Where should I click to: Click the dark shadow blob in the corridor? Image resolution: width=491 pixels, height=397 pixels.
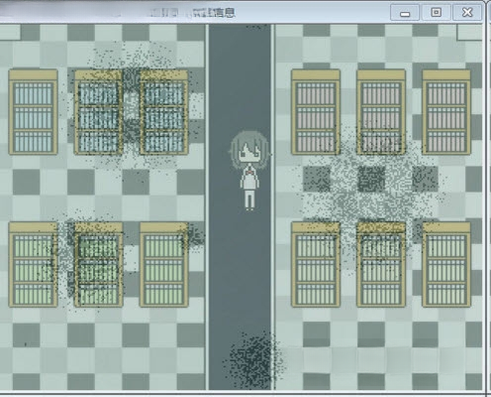point(254,359)
